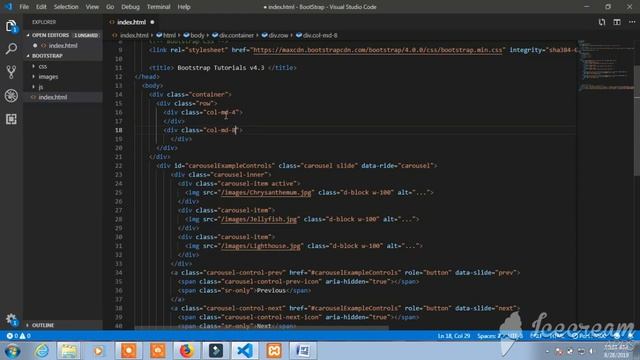Screen dimensions: 640x360
Task: Follow the /images/Chrysanthemum.jpg path link
Action: 266,192
